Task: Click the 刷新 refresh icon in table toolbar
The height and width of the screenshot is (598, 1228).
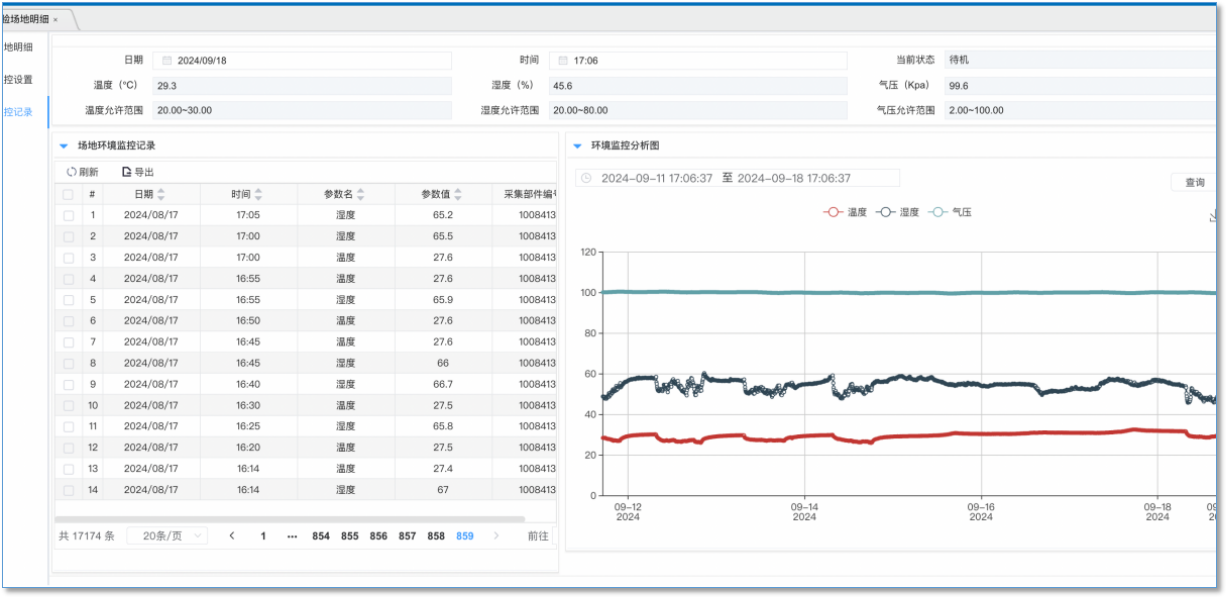Action: [x=71, y=172]
